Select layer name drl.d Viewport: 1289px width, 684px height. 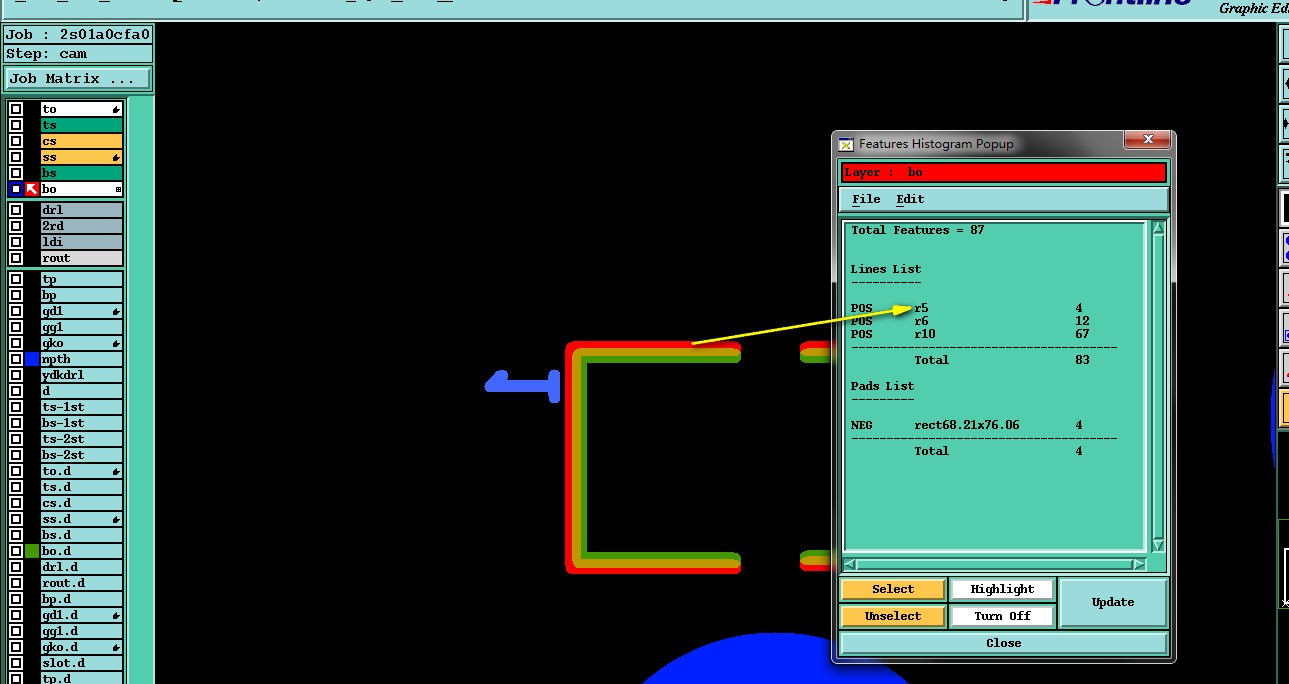pyautogui.click(x=81, y=567)
